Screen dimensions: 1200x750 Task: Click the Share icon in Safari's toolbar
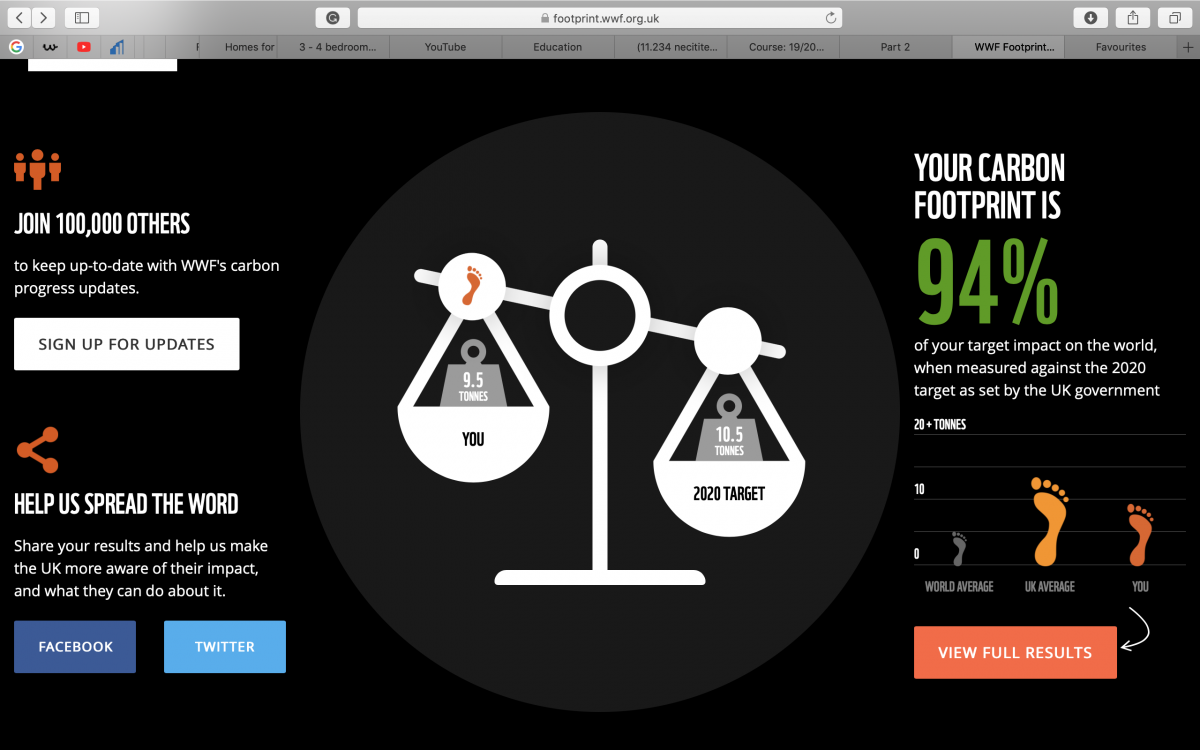coord(1133,17)
